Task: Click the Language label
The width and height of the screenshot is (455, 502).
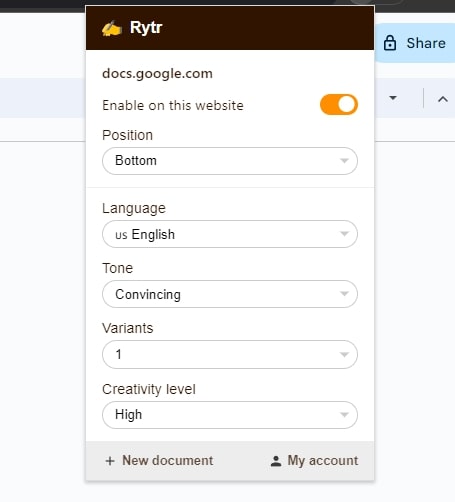Action: (x=134, y=209)
